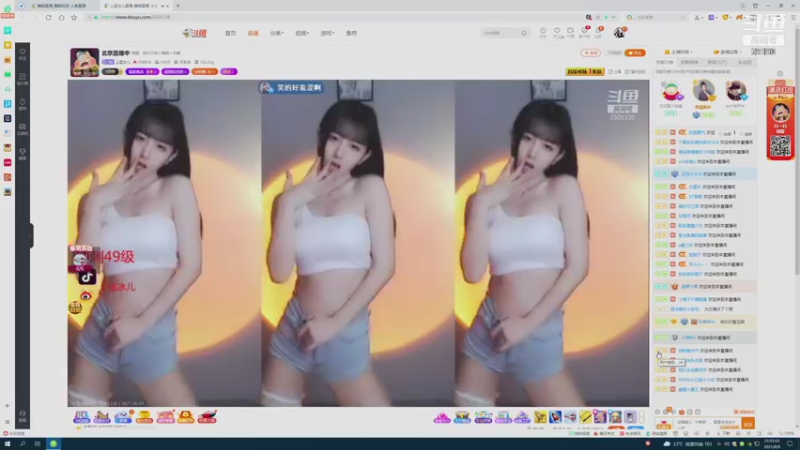
Task: Select 首页 in the top navigation
Action: click(x=231, y=33)
